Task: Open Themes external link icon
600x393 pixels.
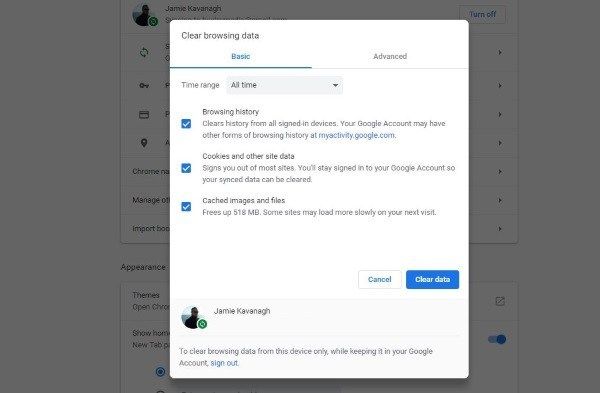Action: pyautogui.click(x=500, y=301)
